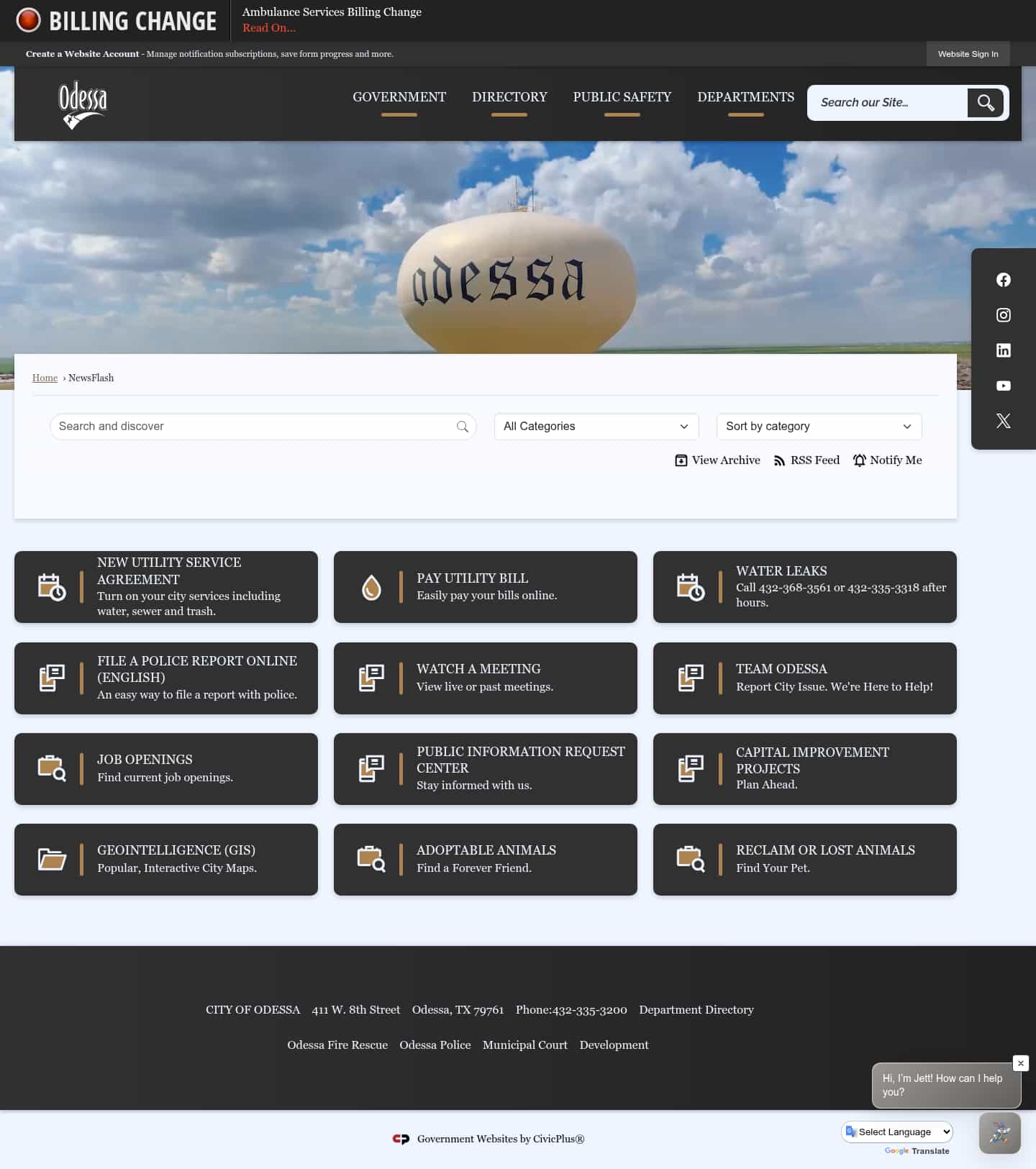1036x1169 pixels.
Task: Open the Directory menu
Action: 509,97
